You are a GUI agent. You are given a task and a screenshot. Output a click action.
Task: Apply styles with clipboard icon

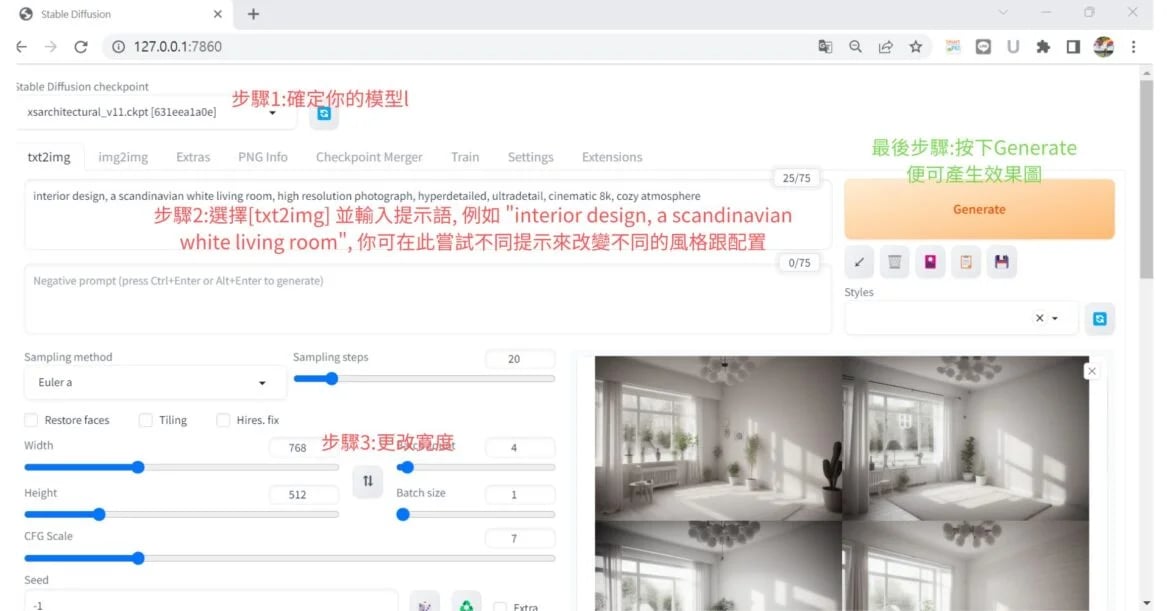[x=966, y=262]
